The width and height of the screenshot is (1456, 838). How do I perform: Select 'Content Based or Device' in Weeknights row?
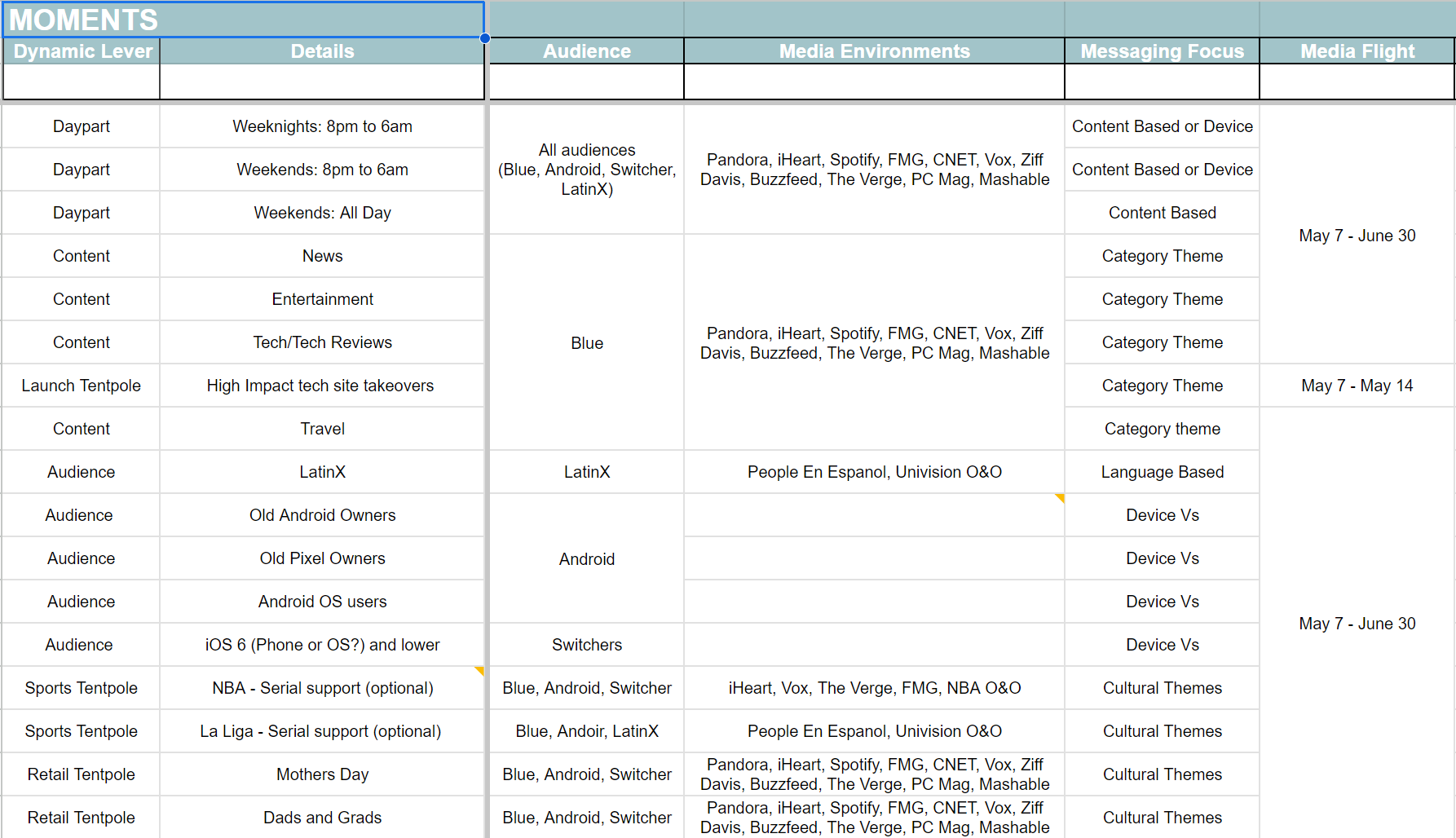point(1162,126)
